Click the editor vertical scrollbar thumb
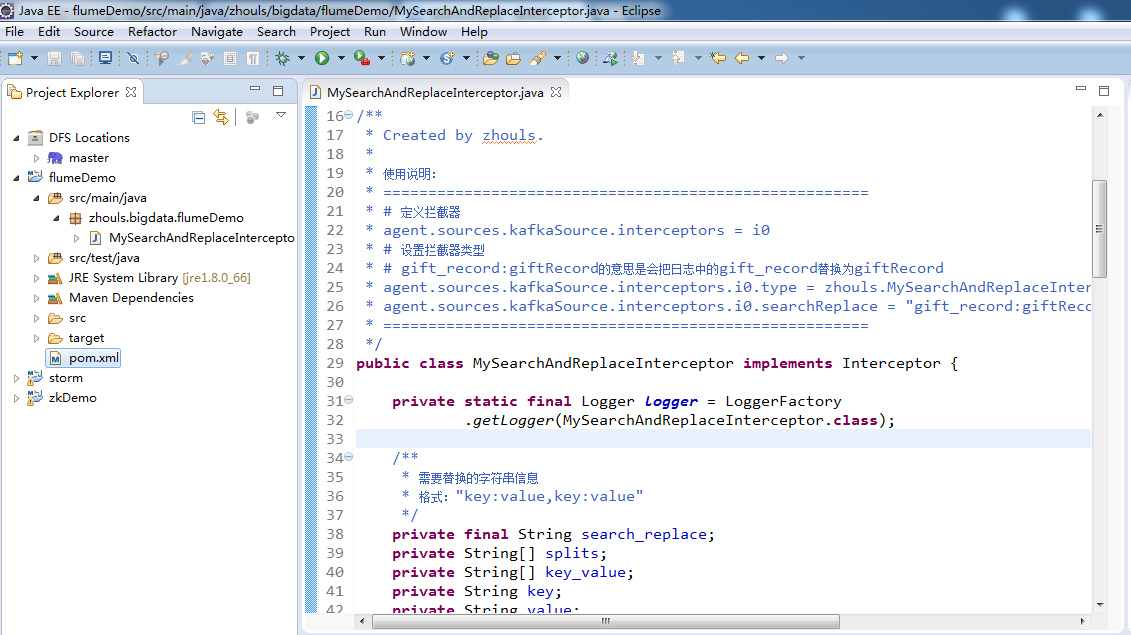 [x=1099, y=229]
